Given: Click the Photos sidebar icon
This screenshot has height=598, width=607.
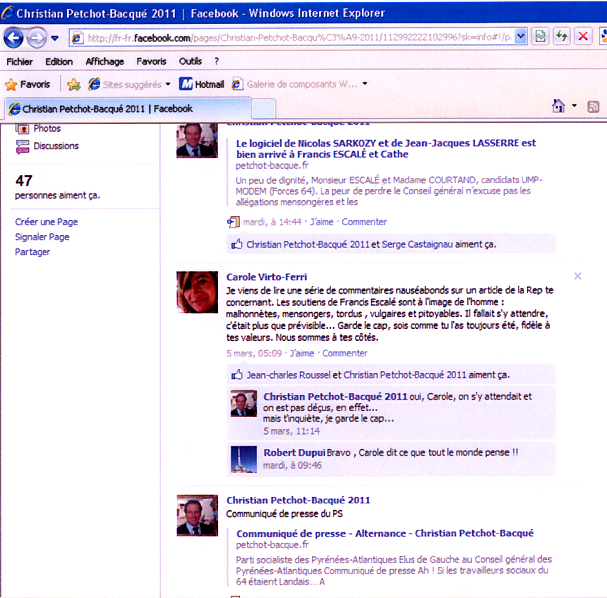Looking at the screenshot, I should tap(22, 128).
